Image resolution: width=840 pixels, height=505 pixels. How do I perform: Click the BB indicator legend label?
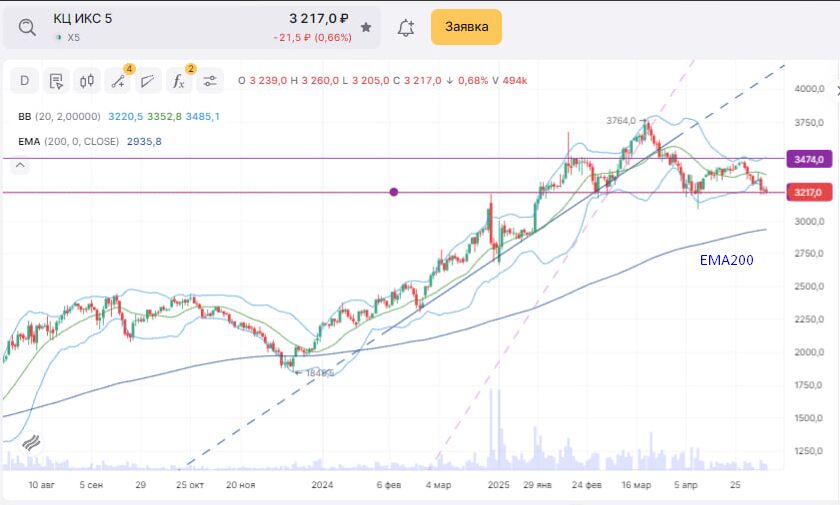[25, 117]
